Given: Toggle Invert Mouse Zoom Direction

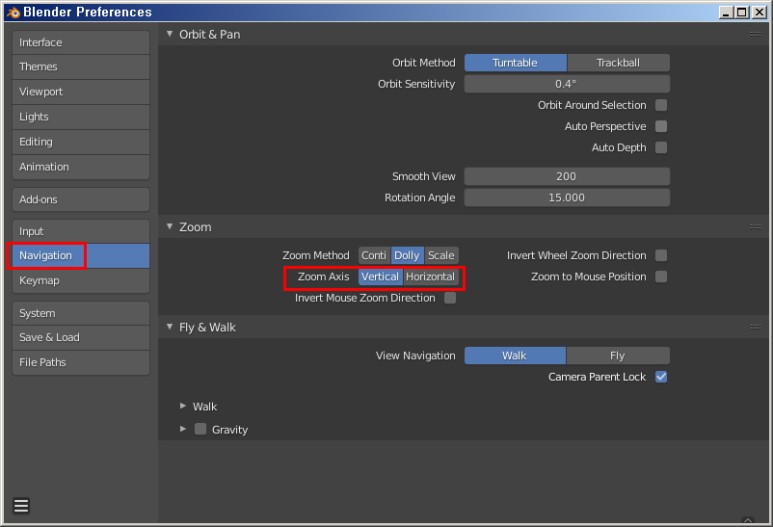Looking at the screenshot, I should (x=450, y=298).
